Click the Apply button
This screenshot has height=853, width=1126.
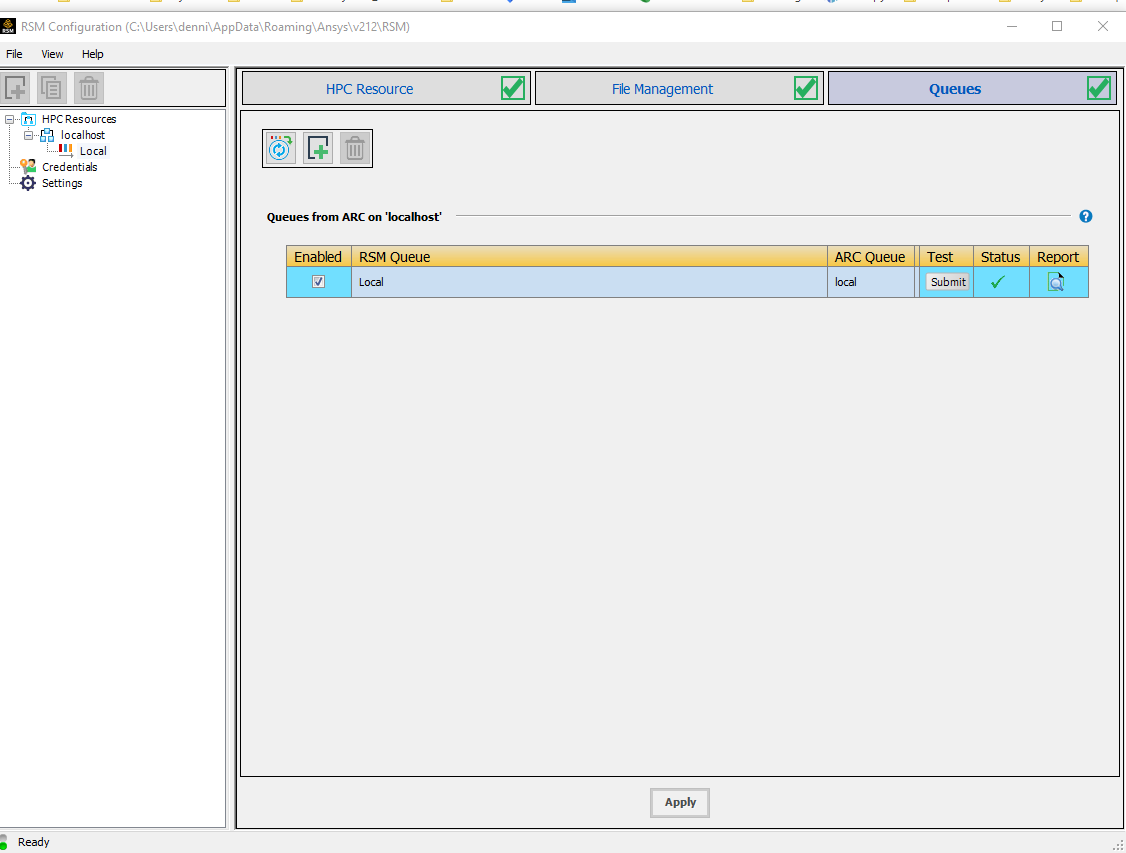680,803
